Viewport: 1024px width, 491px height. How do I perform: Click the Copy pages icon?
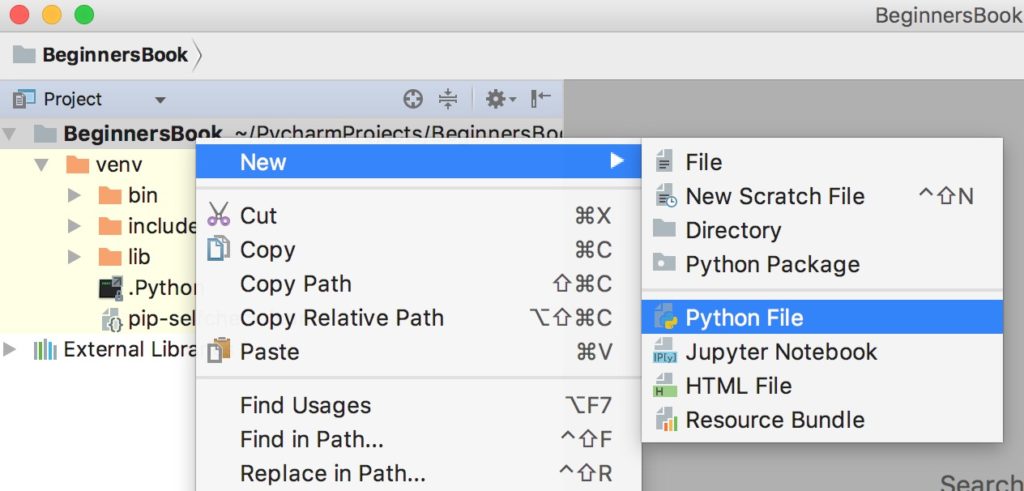point(219,249)
